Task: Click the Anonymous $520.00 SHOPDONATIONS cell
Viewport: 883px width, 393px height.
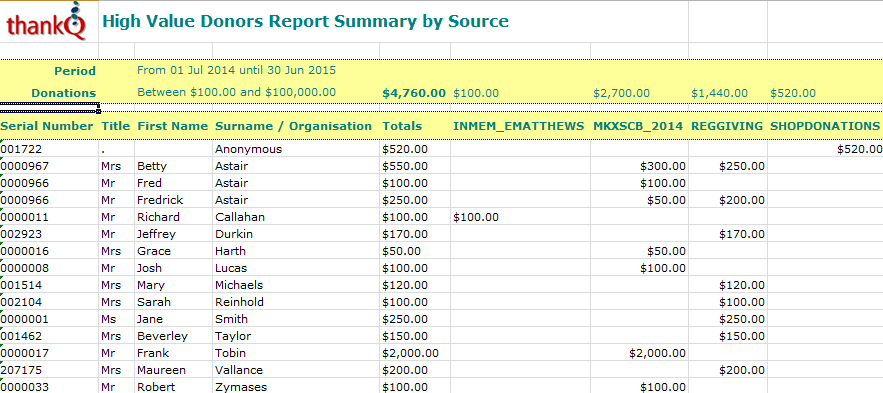Action: pos(859,149)
